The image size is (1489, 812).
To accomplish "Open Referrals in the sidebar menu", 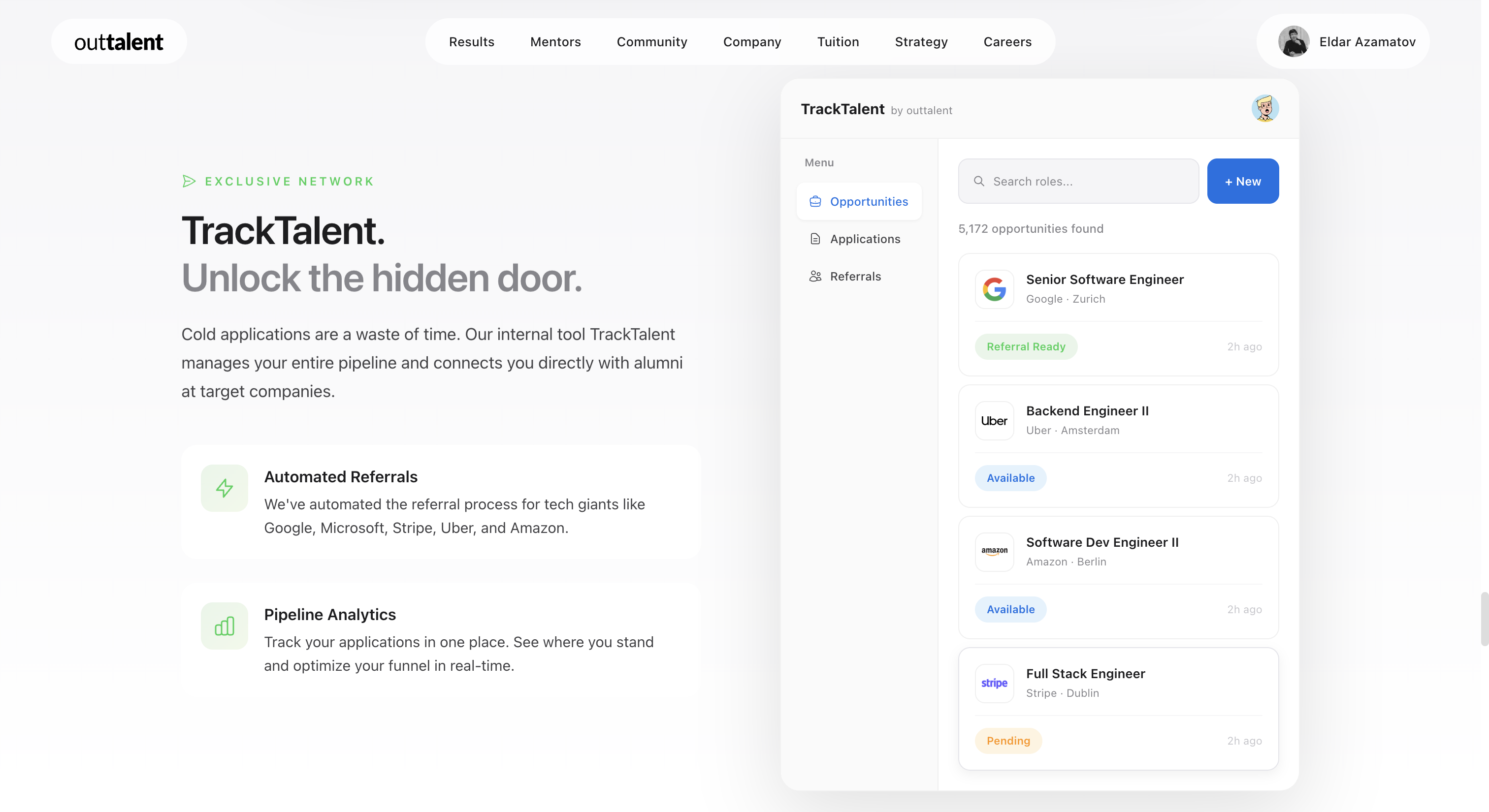I will 855,276.
